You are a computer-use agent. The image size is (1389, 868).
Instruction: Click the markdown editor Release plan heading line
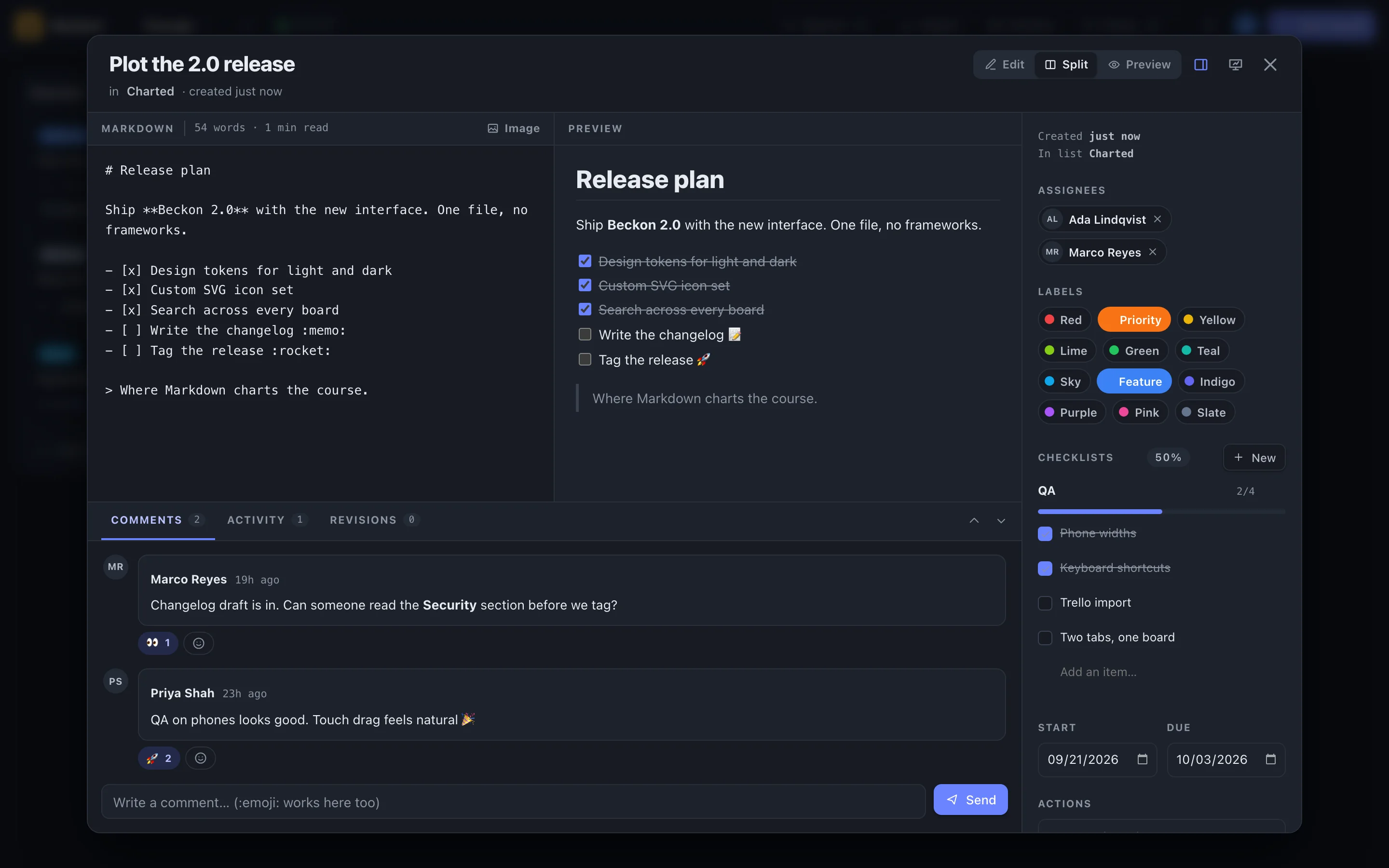158,171
